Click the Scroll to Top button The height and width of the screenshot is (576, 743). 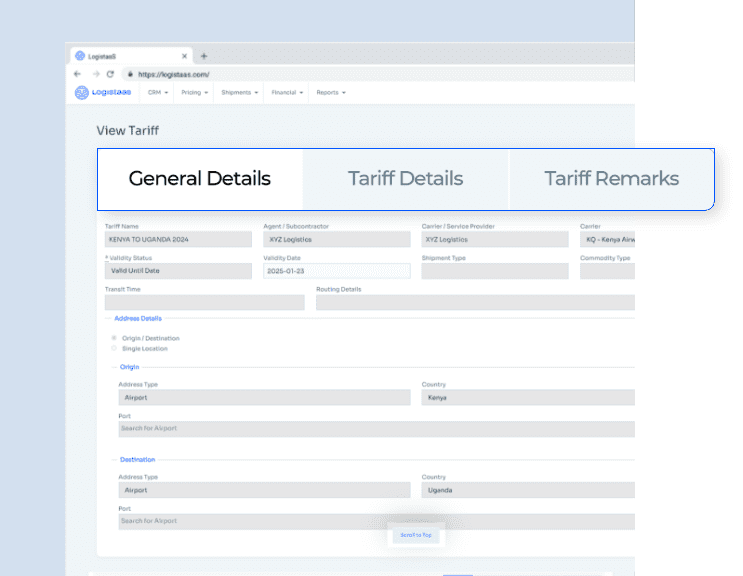point(416,535)
